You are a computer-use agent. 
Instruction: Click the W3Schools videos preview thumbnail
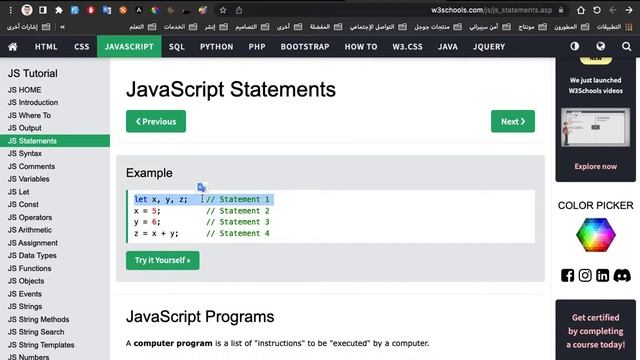click(x=596, y=127)
